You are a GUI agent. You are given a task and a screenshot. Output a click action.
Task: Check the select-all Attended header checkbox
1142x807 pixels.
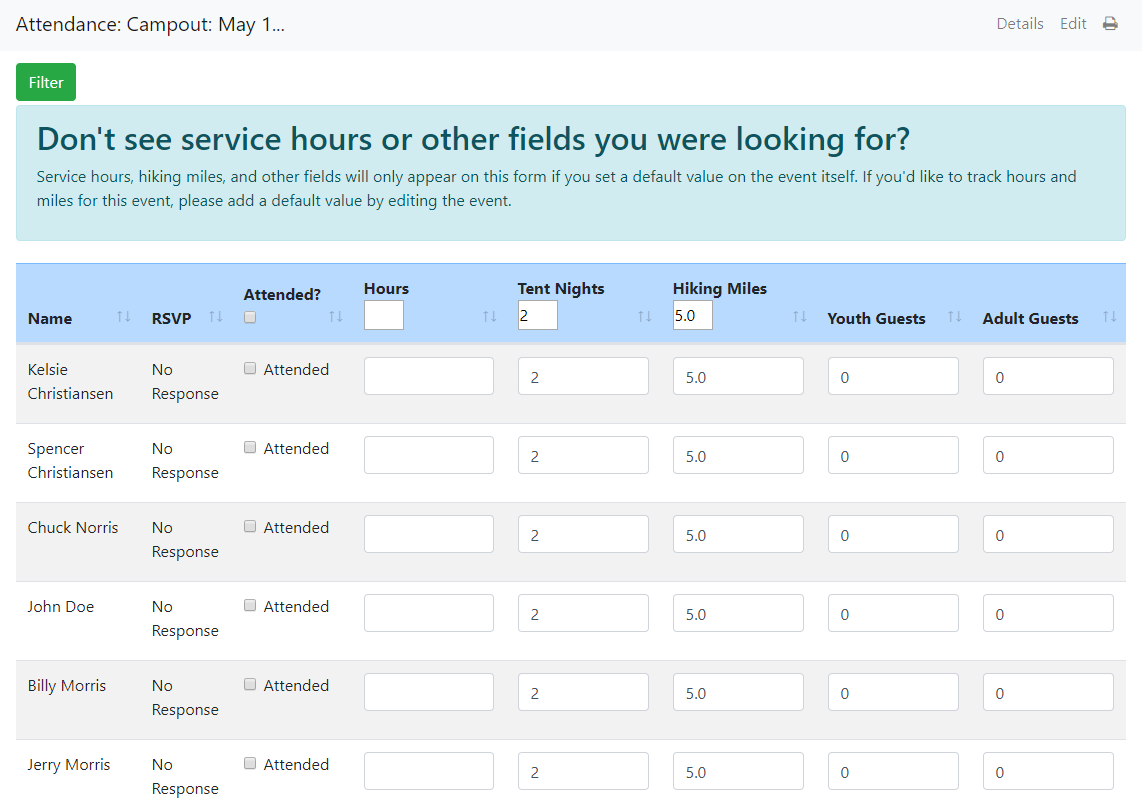[250, 318]
